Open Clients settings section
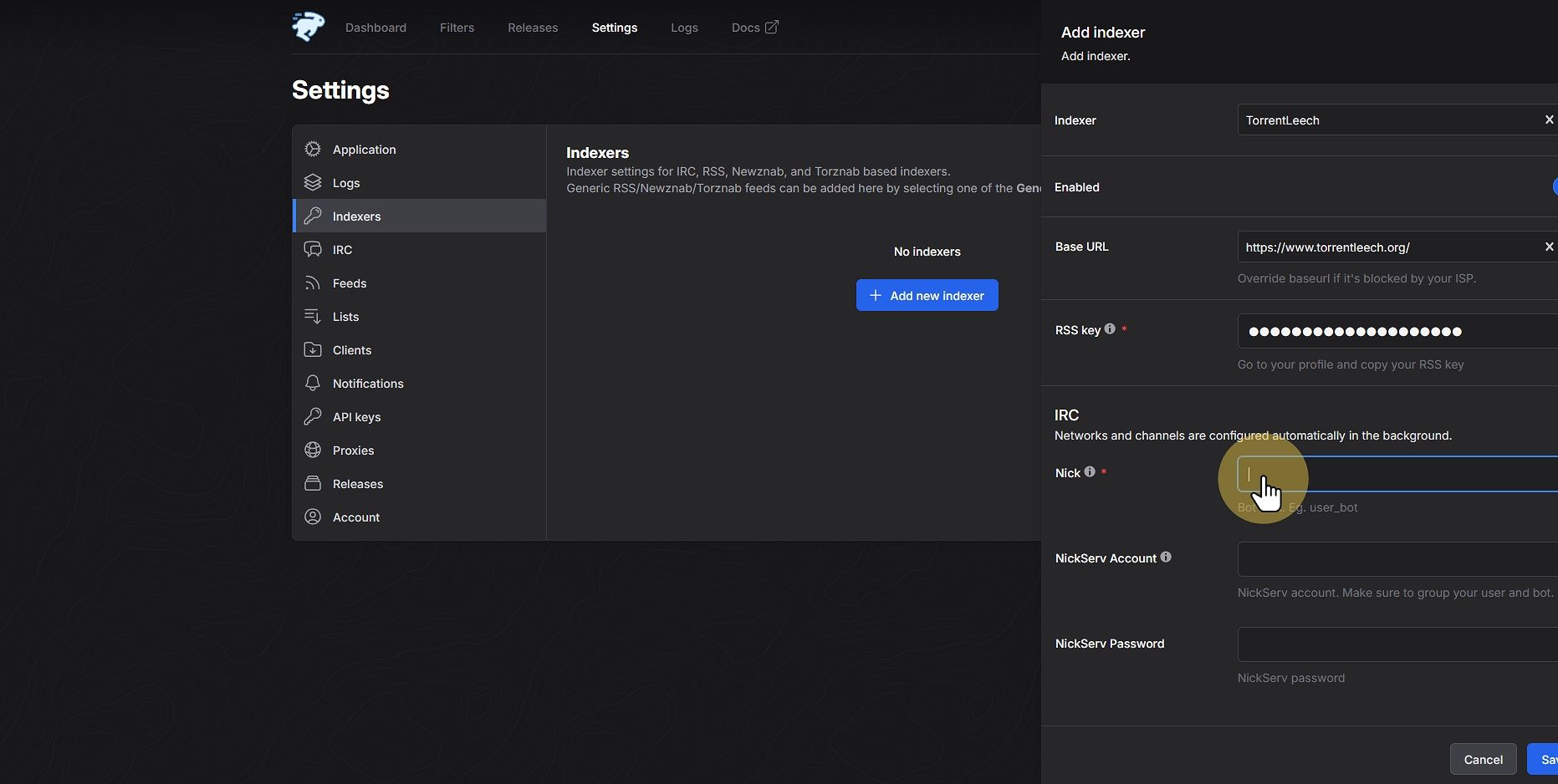 [419, 349]
